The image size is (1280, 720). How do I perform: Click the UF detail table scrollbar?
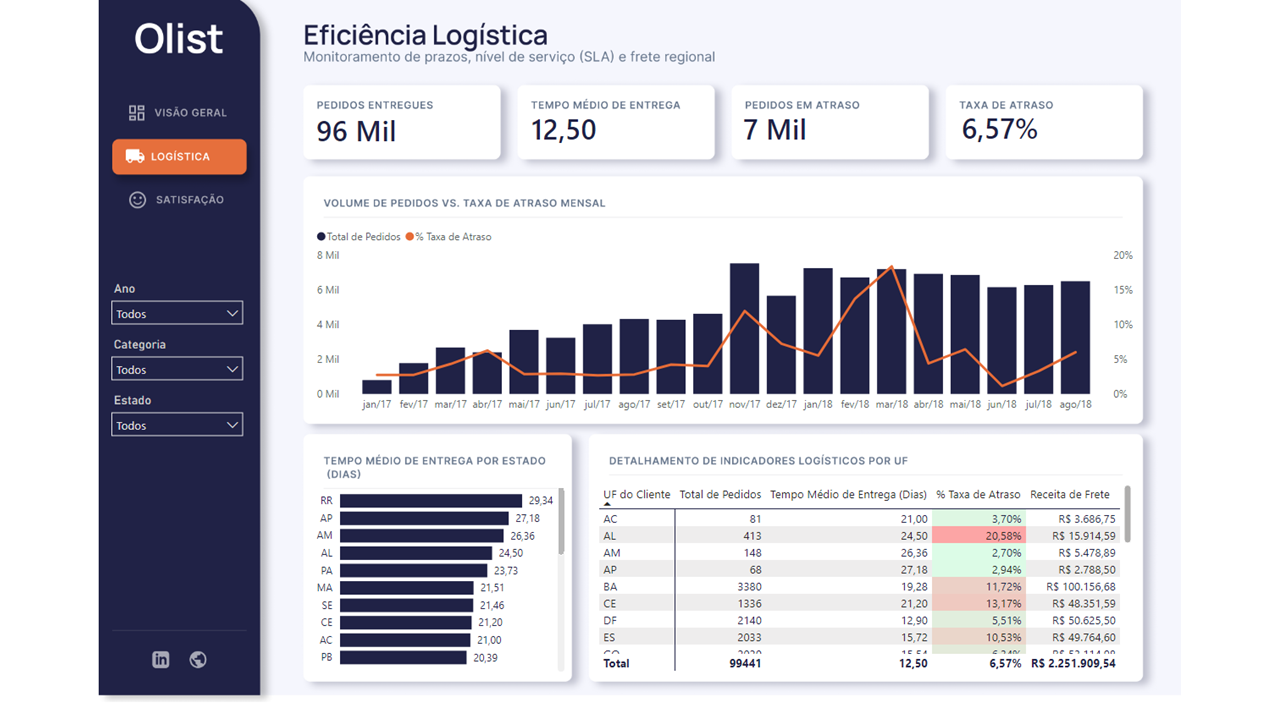click(x=1128, y=514)
